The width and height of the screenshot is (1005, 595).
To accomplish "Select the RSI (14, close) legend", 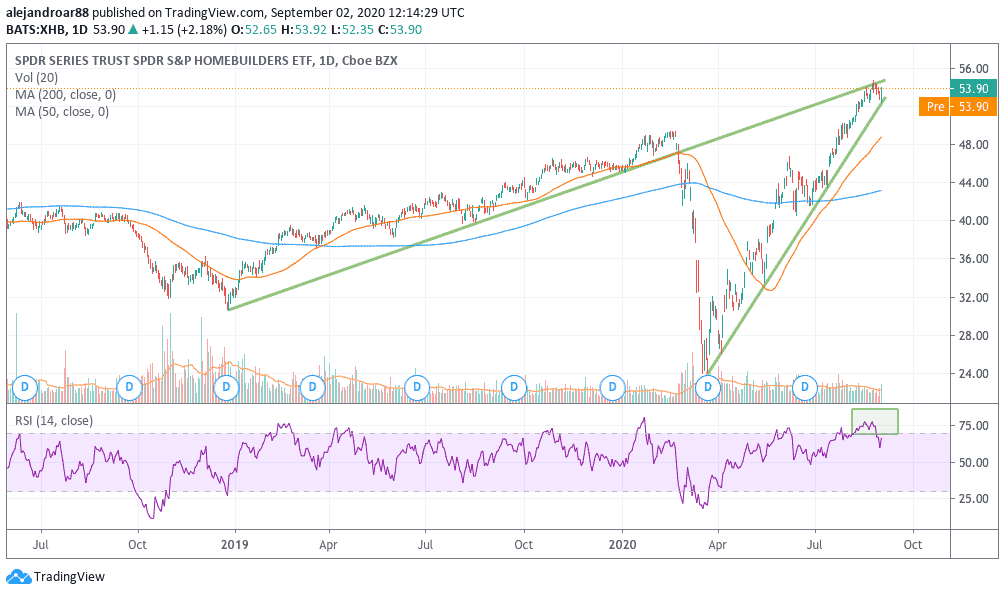I will [x=54, y=421].
